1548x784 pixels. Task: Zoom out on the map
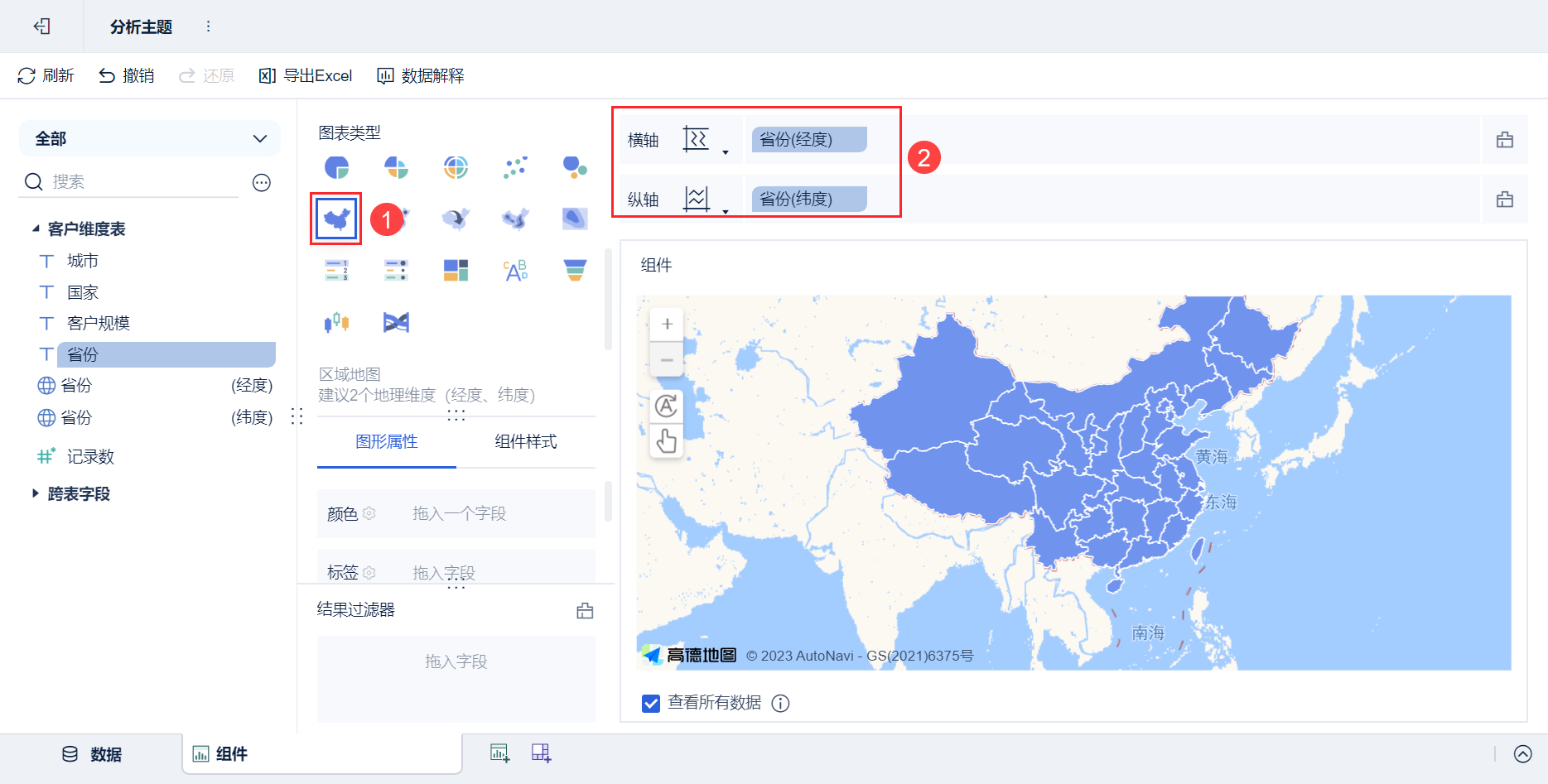pyautogui.click(x=667, y=360)
